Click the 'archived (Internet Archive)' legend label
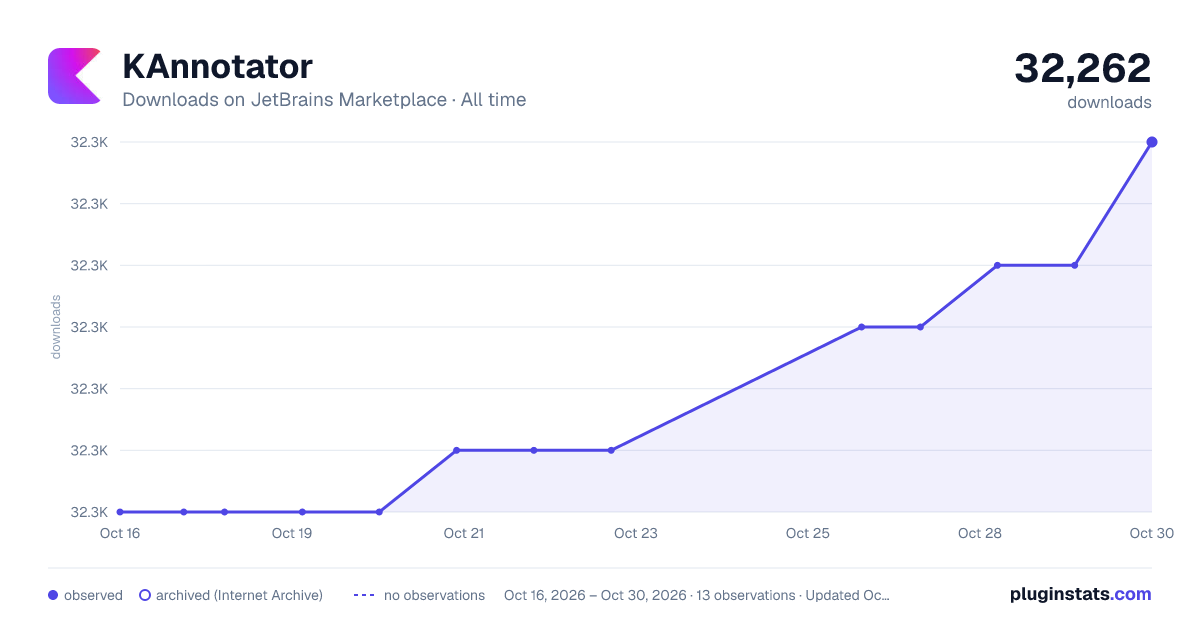 coord(239,595)
